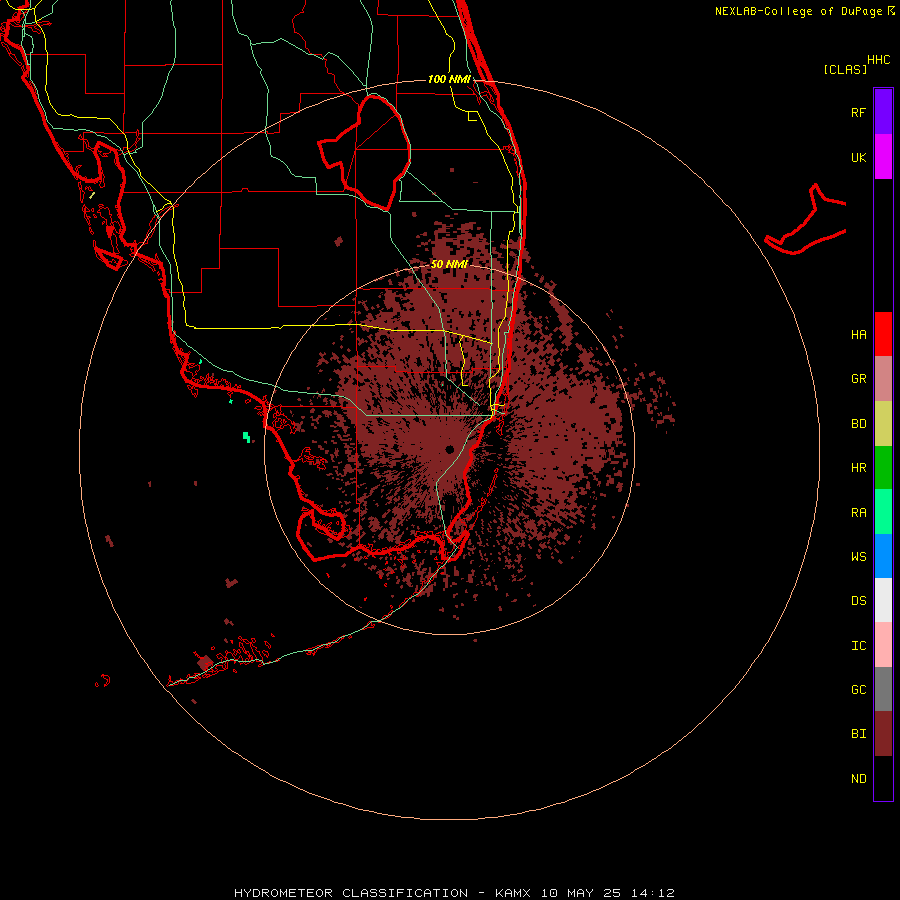Click the HA red legend swatch
This screenshot has width=900, height=900.
883,334
